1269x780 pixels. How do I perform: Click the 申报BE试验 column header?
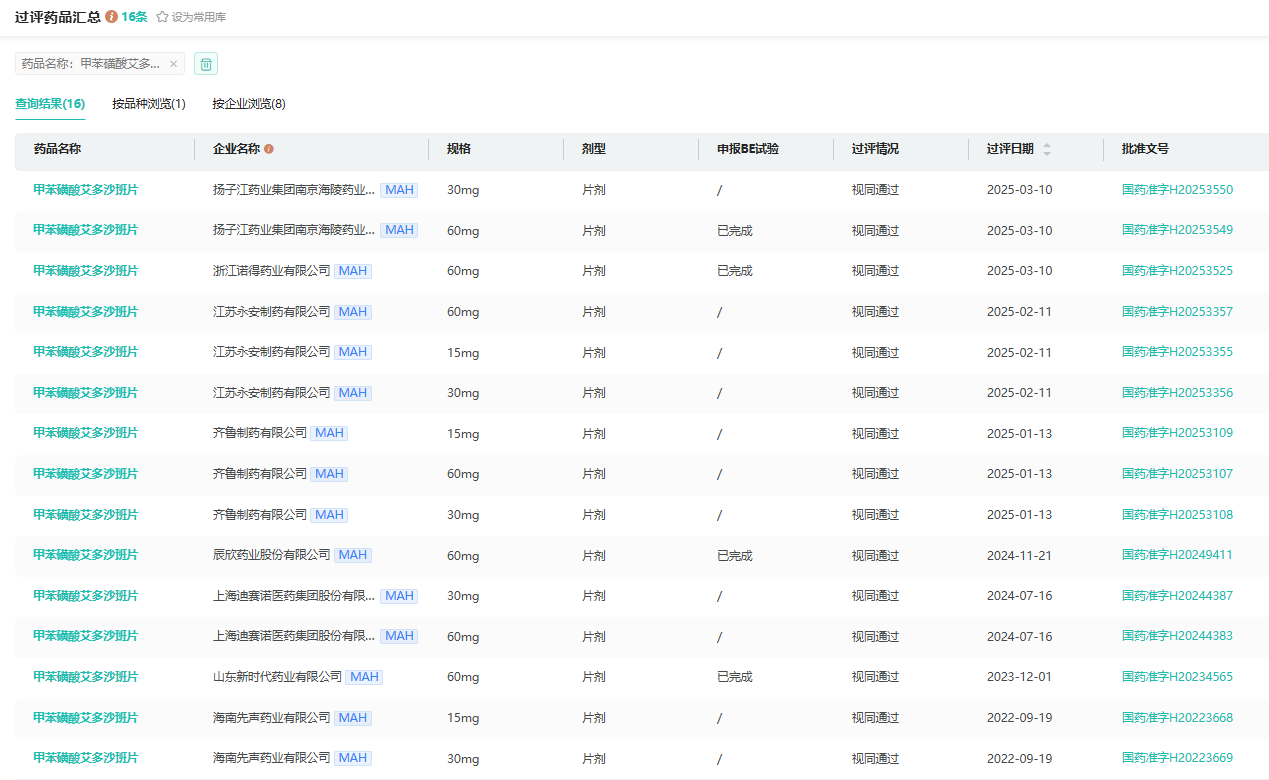pyautogui.click(x=747, y=149)
